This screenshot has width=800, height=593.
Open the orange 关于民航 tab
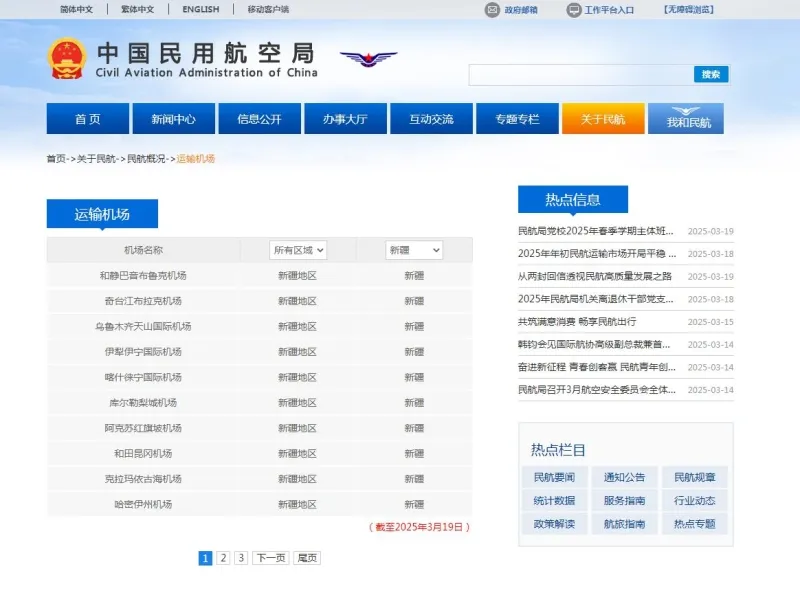[603, 119]
